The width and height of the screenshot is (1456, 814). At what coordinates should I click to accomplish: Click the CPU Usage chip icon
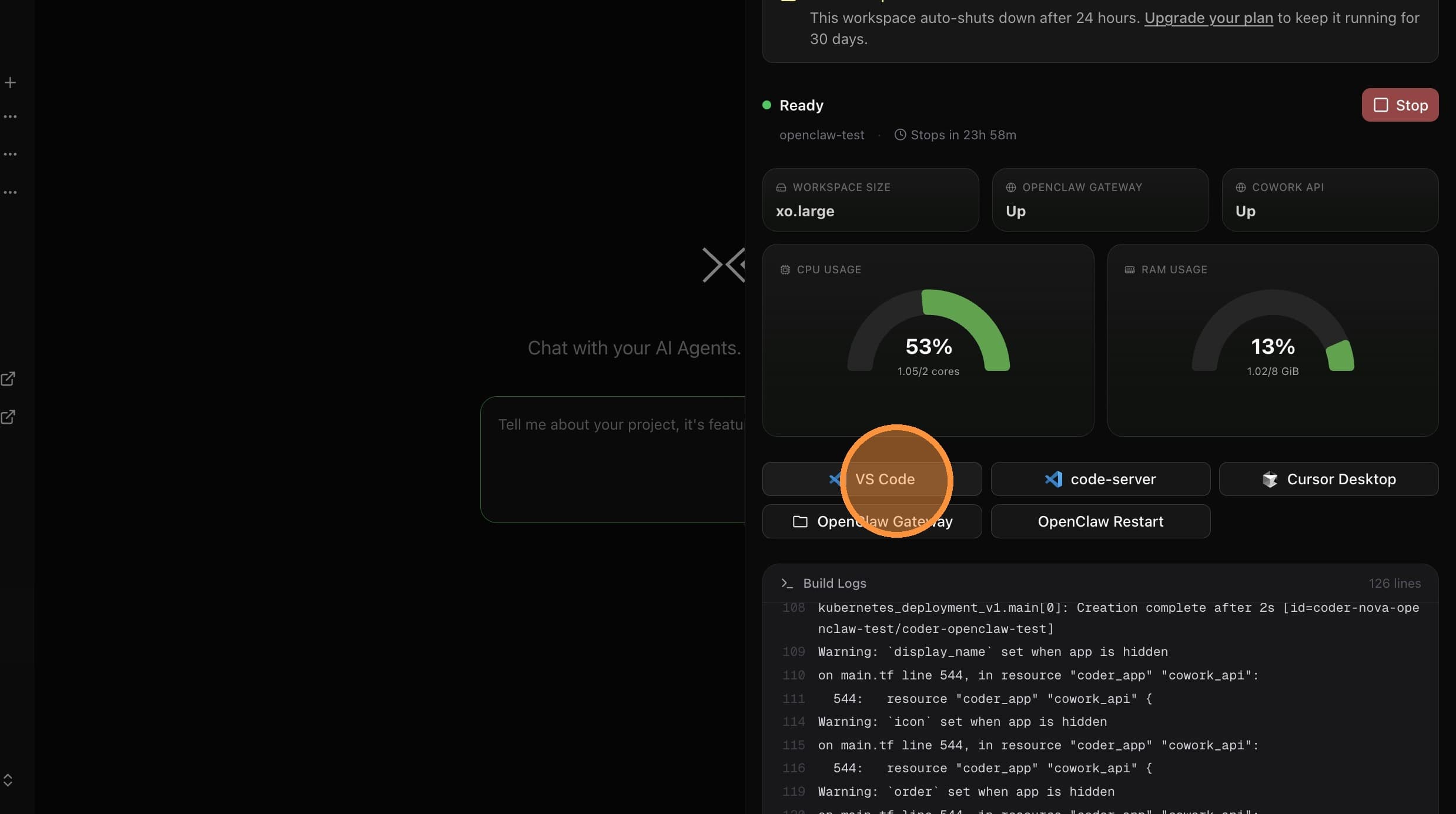(x=785, y=270)
